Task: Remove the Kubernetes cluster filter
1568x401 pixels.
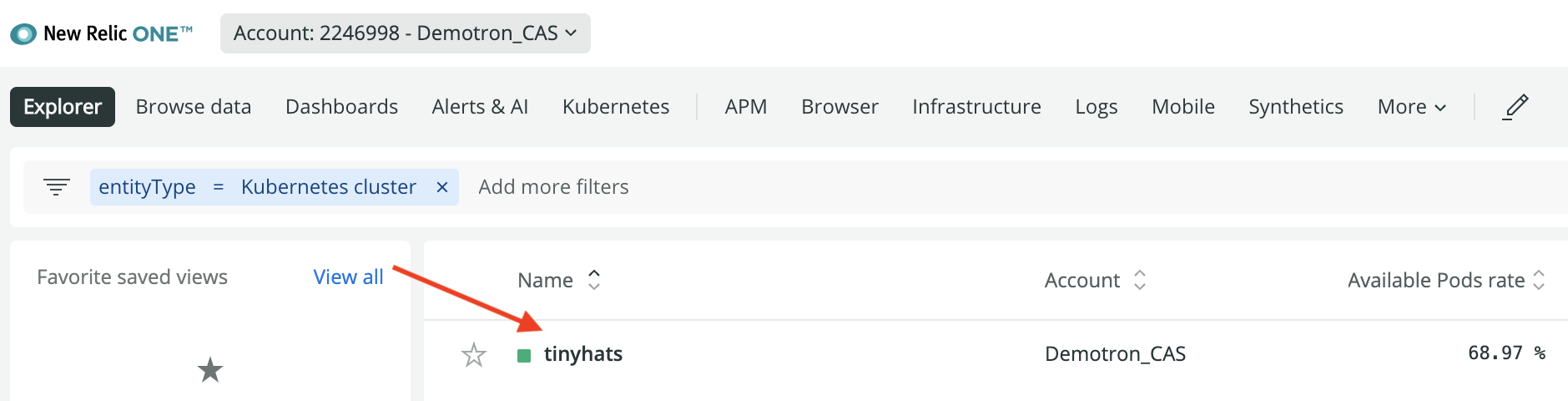Action: click(x=442, y=187)
